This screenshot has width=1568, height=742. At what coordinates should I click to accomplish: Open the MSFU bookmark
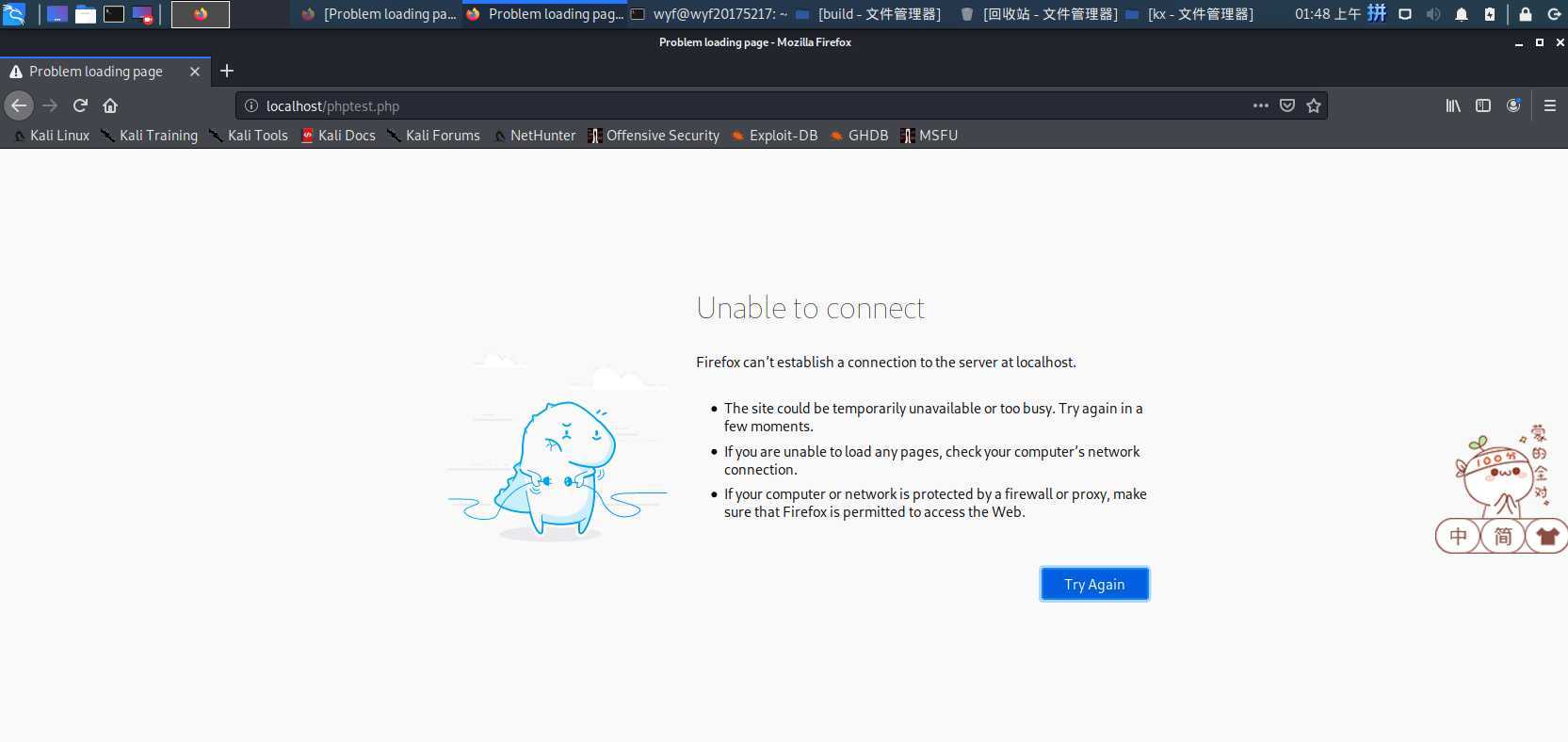pos(929,136)
